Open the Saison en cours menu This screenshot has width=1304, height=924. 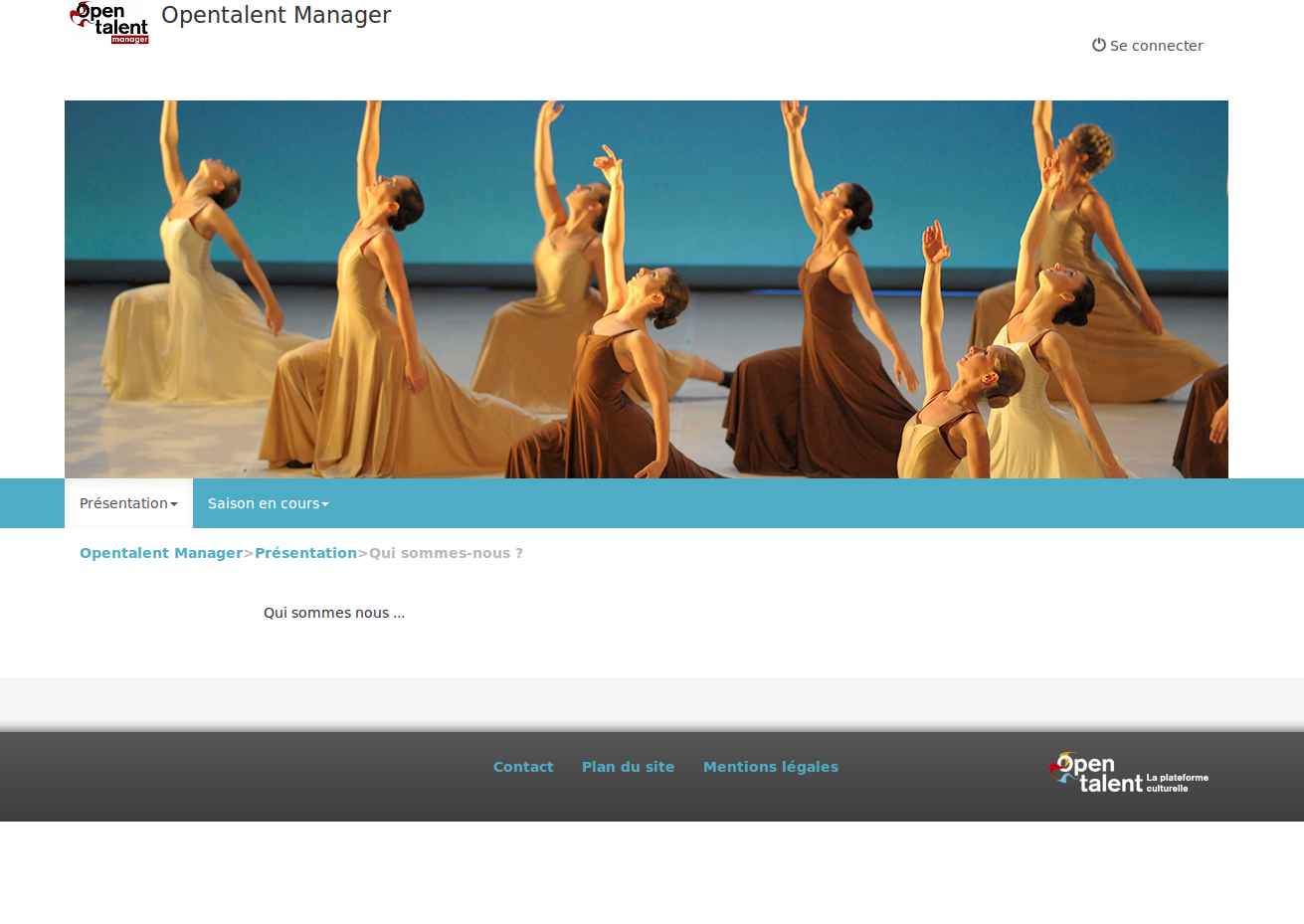(263, 503)
